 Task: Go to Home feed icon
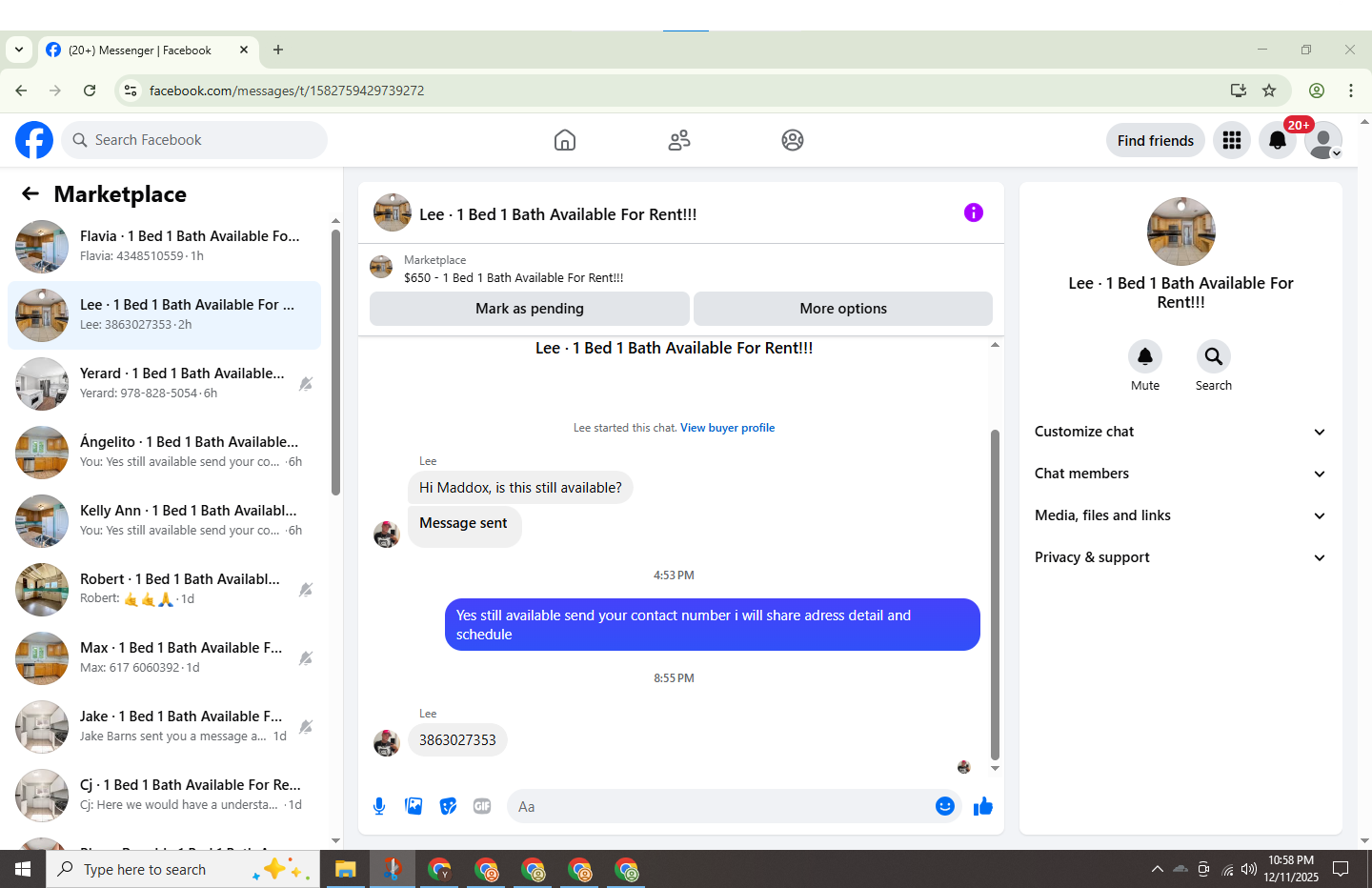tap(565, 140)
